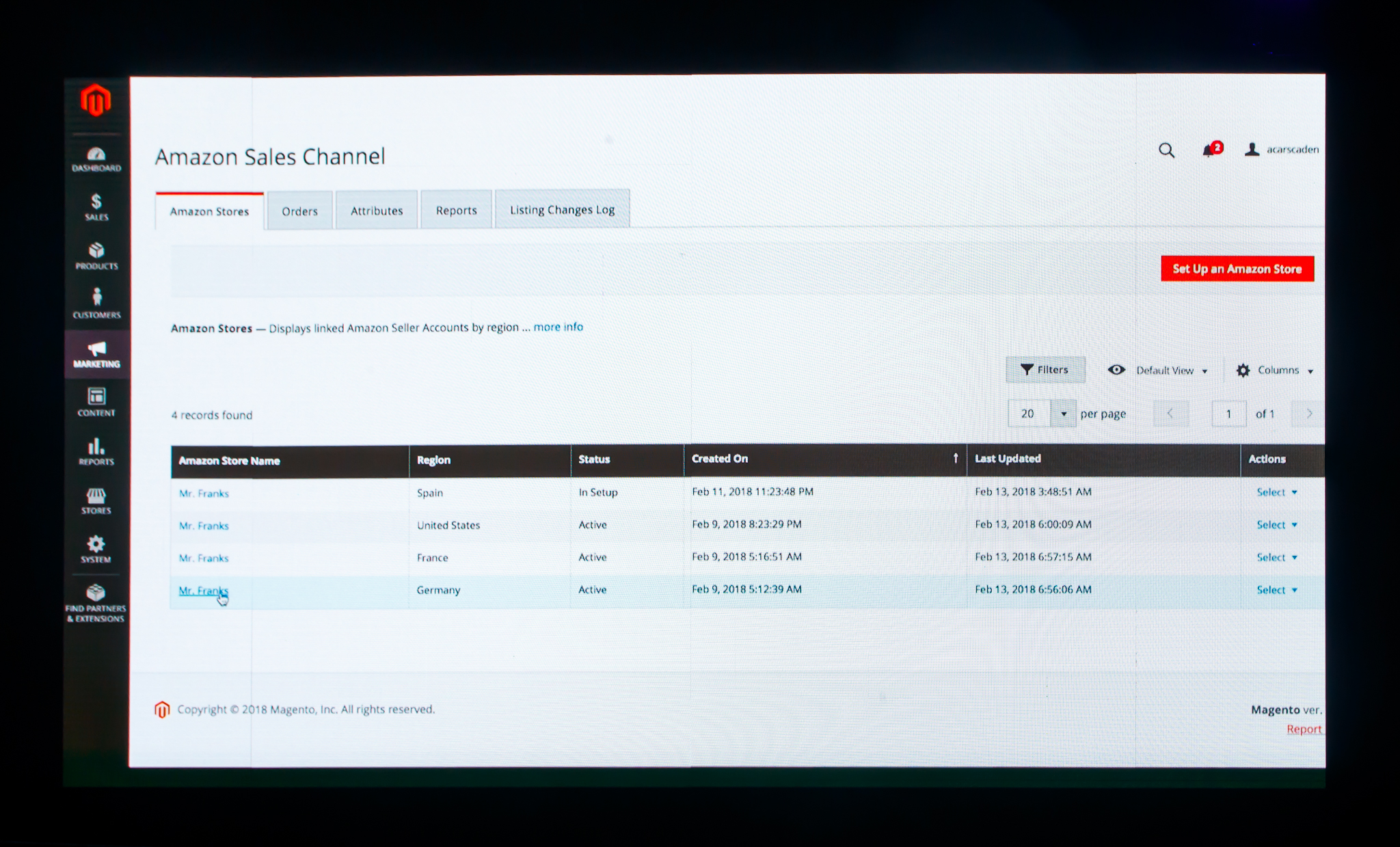Screen dimensions: 1400x847
Task: Open Find Partners & Extensions
Action: pos(96,603)
